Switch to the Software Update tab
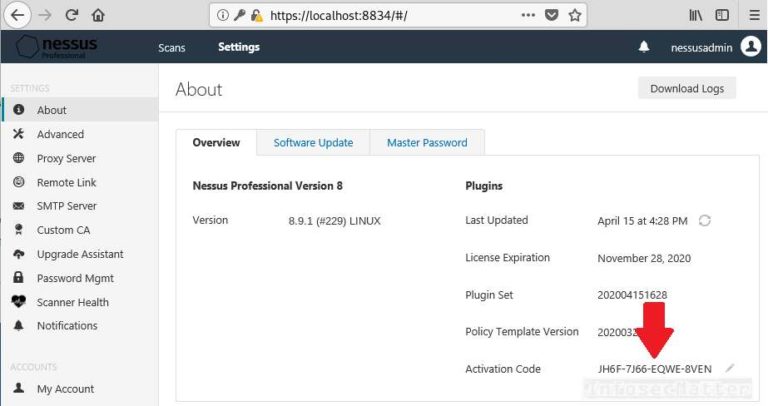 313,143
